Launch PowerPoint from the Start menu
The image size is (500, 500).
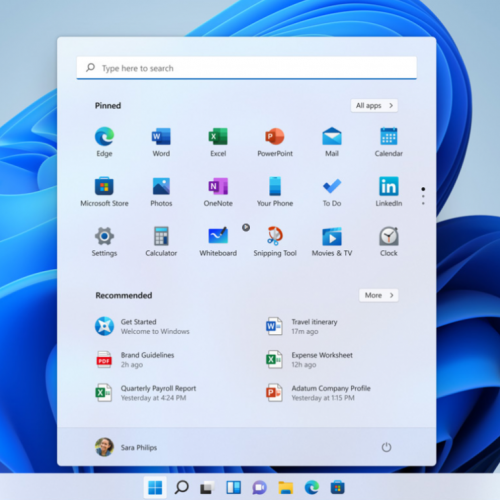pyautogui.click(x=275, y=142)
